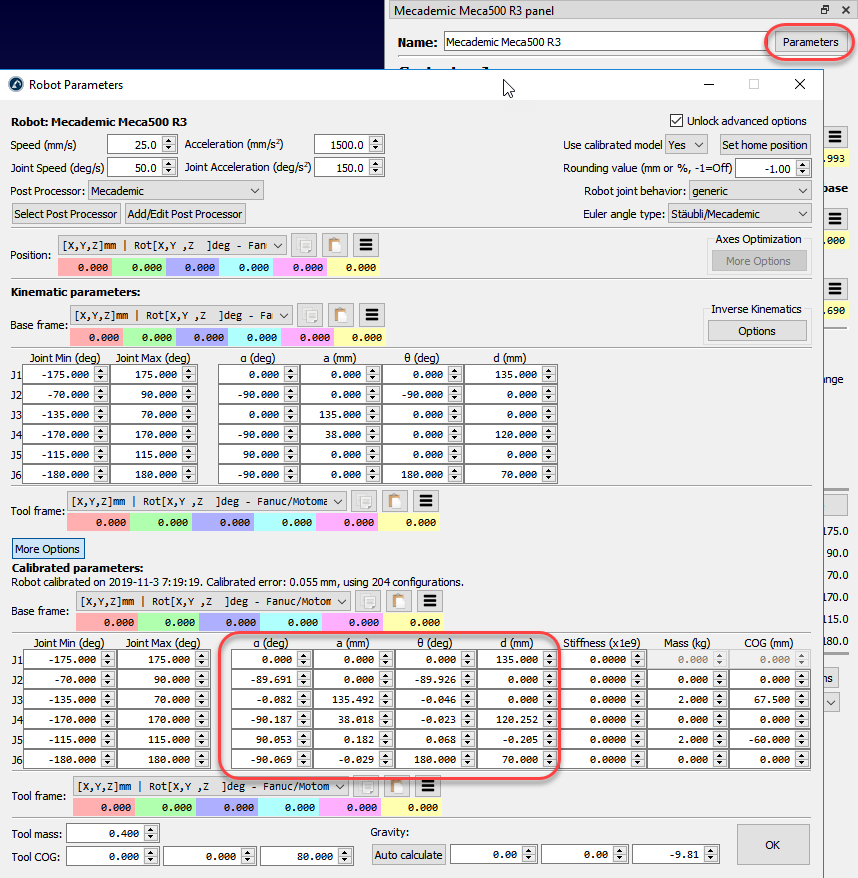Open the Robot joint behavior dropdown
This screenshot has height=878, width=858.
click(x=749, y=190)
